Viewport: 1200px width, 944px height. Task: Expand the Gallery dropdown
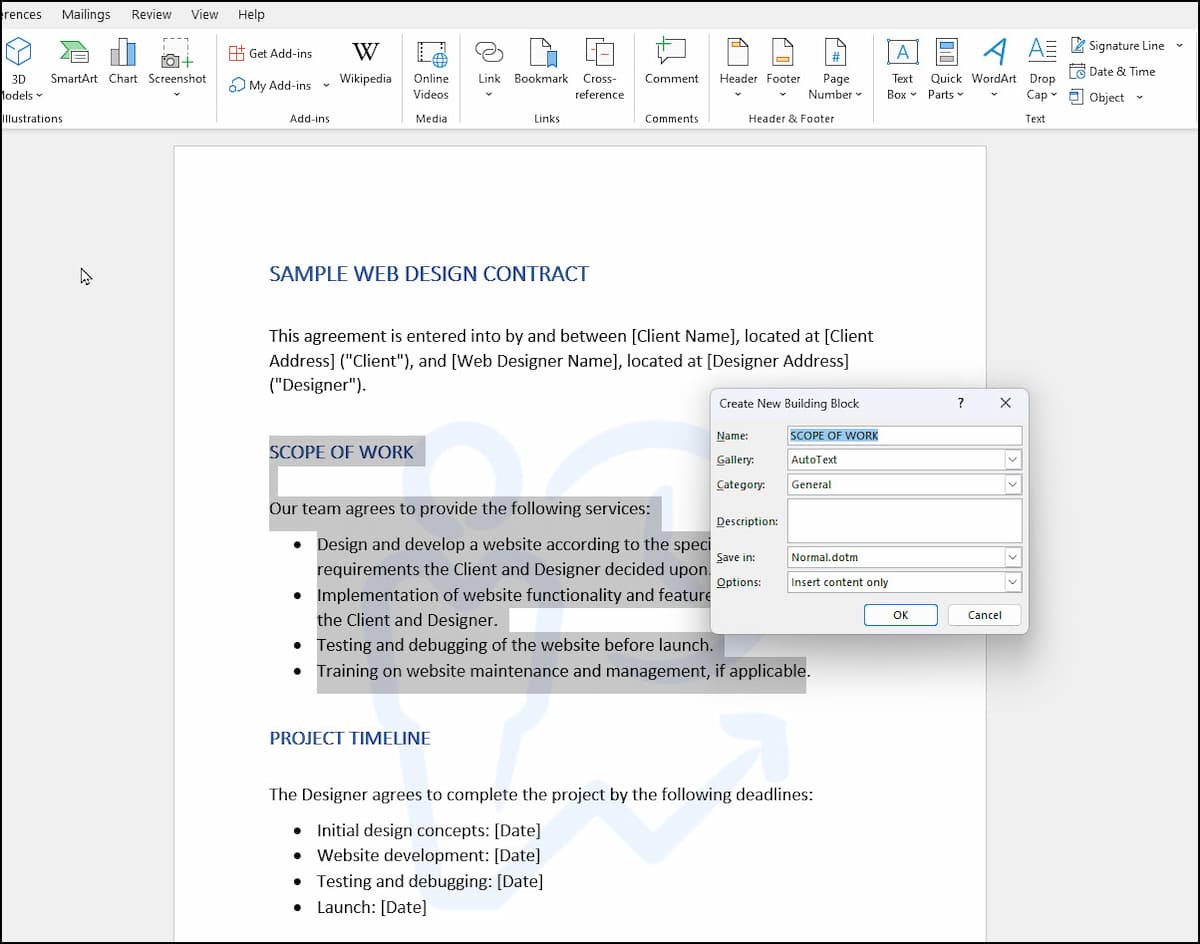click(x=1013, y=460)
